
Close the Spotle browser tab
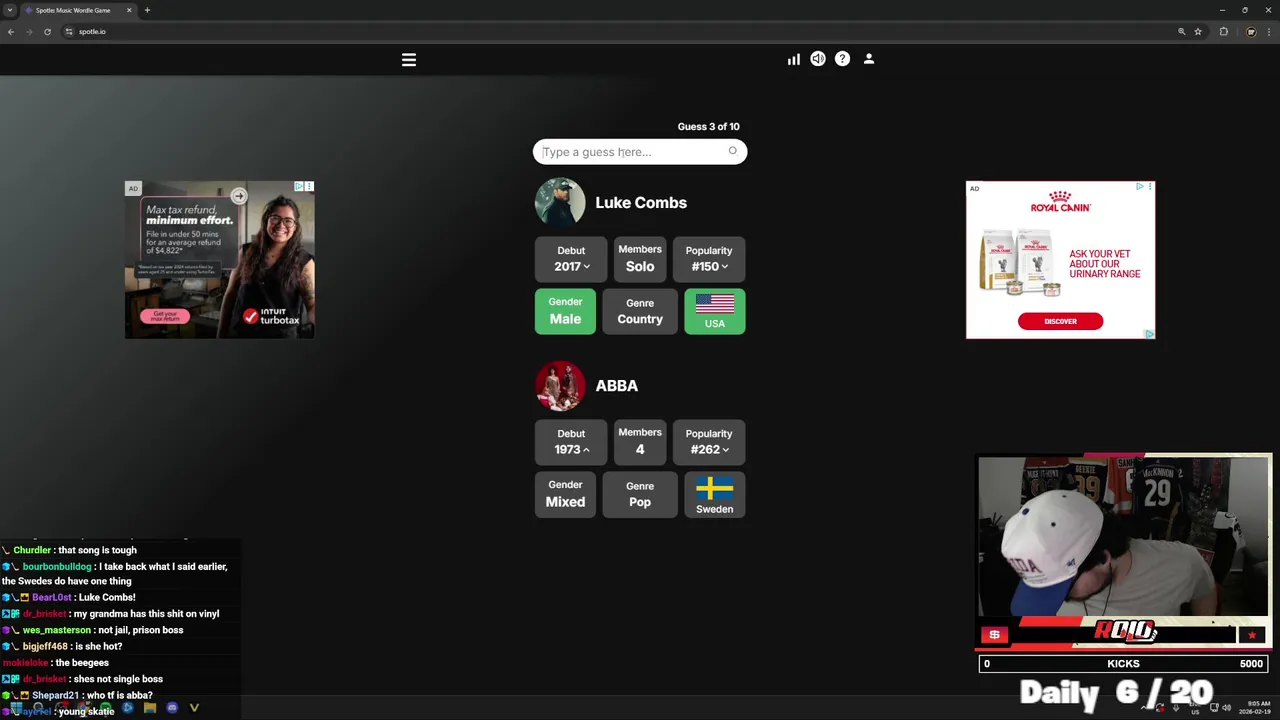pyautogui.click(x=129, y=10)
